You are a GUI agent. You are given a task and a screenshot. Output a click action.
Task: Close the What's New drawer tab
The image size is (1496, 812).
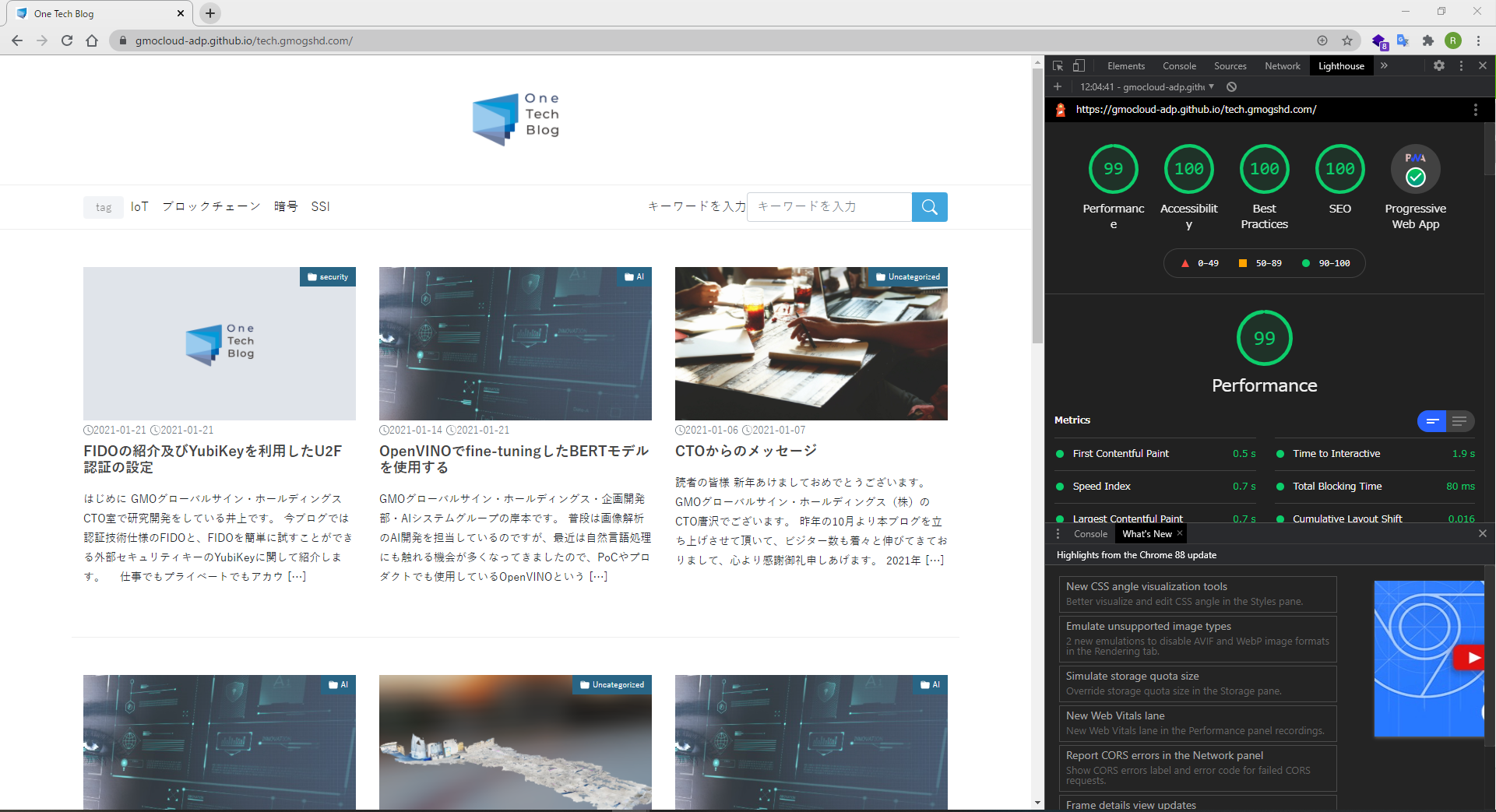coord(1180,533)
